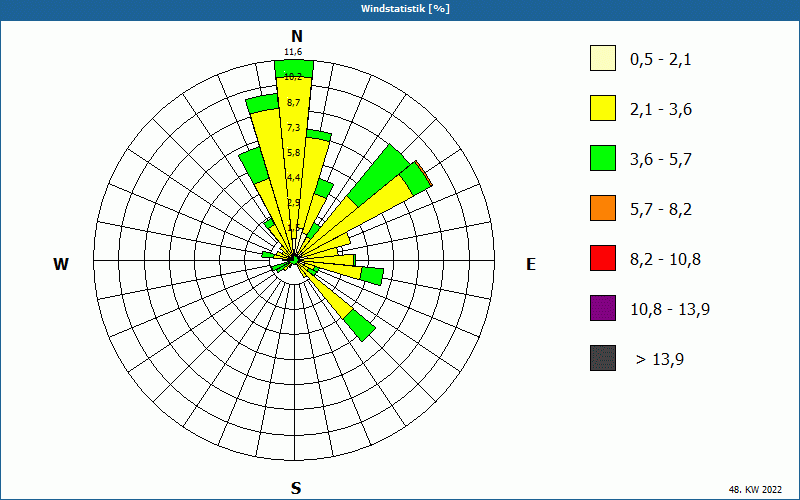Click the legend label '3,6 - 5,7'
This screenshot has height=500, width=800.
pos(661,160)
